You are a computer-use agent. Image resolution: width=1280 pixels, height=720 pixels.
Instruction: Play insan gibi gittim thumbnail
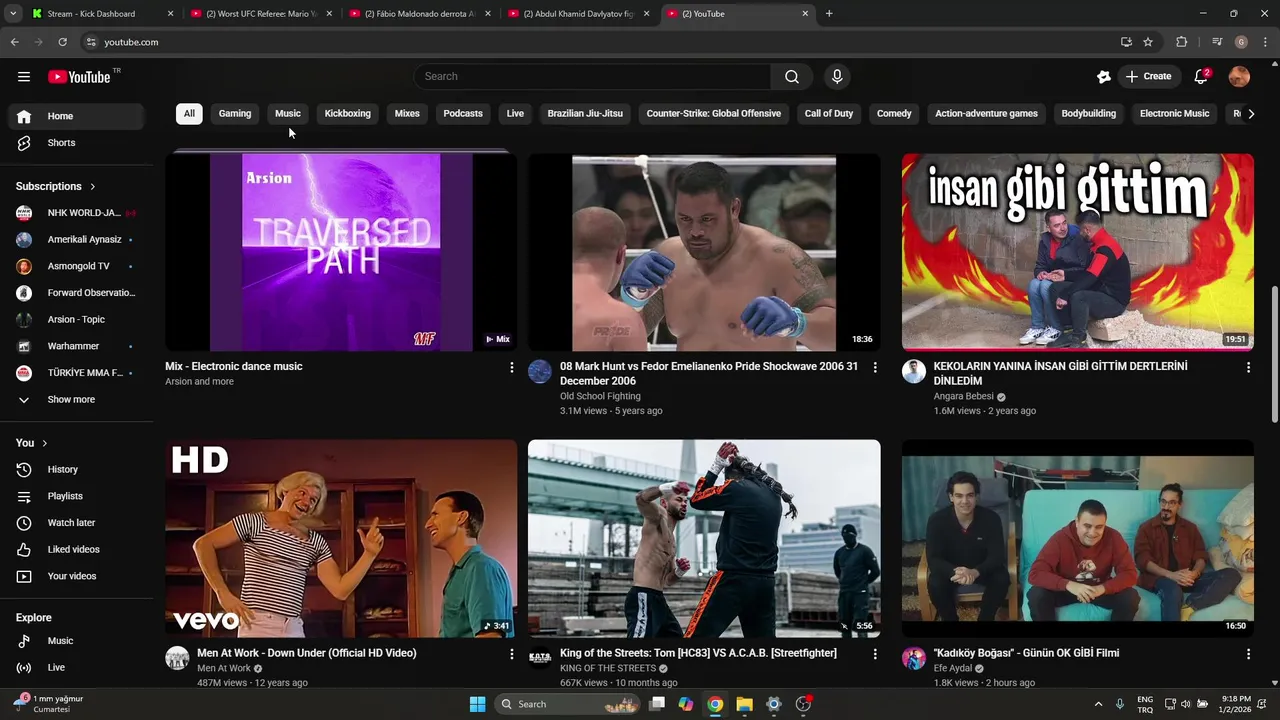pos(1078,252)
